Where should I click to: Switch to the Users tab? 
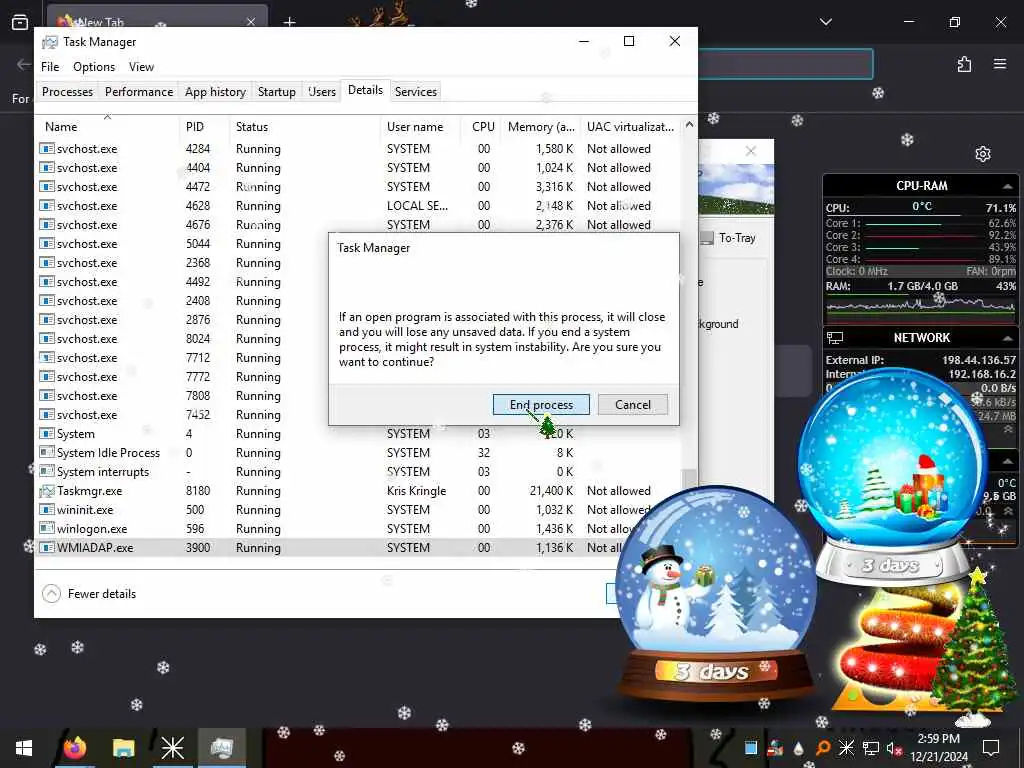321,91
